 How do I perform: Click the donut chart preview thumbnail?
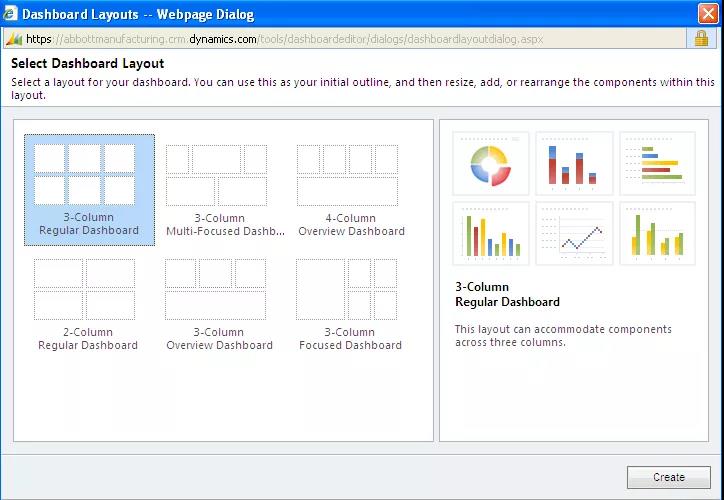coord(490,163)
